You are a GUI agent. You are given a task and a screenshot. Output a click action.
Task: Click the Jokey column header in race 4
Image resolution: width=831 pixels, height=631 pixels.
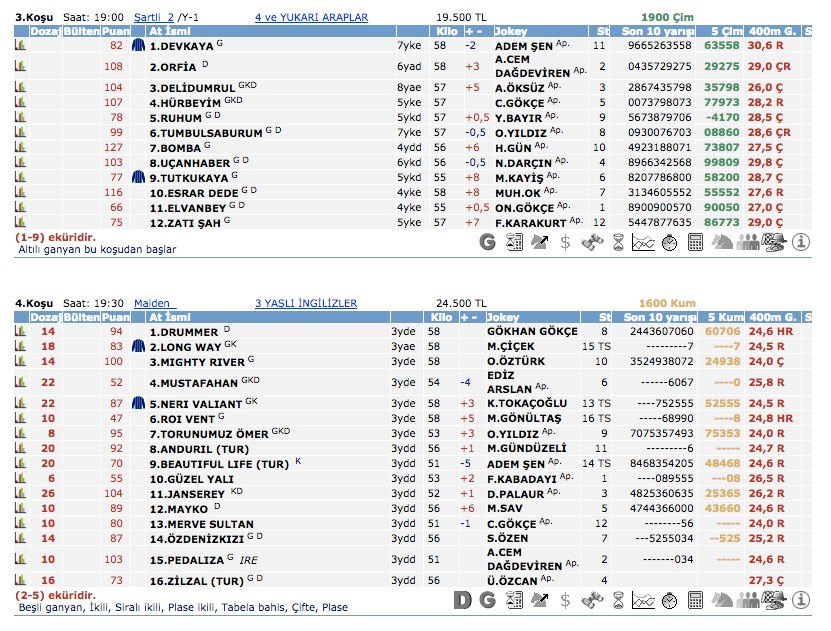(x=506, y=317)
